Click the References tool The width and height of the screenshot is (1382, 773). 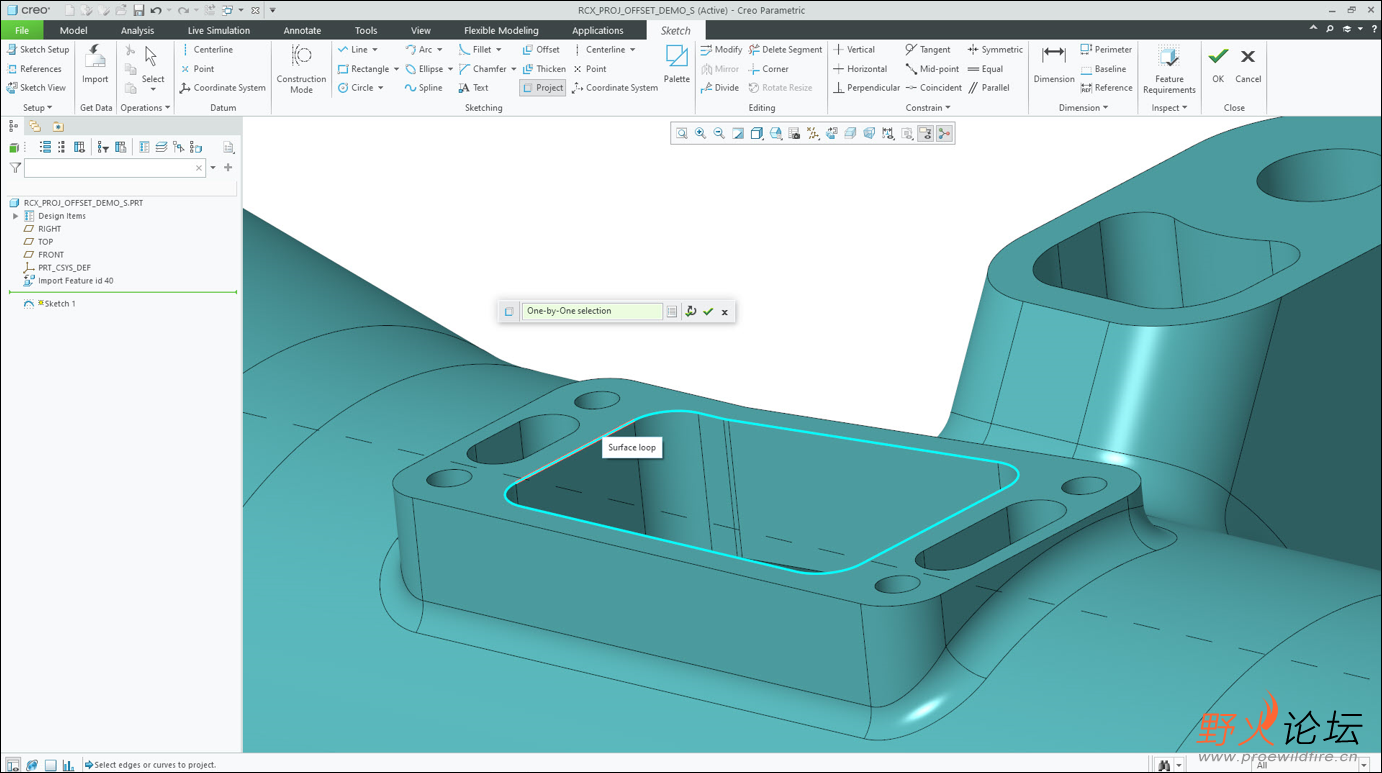pyautogui.click(x=34, y=69)
